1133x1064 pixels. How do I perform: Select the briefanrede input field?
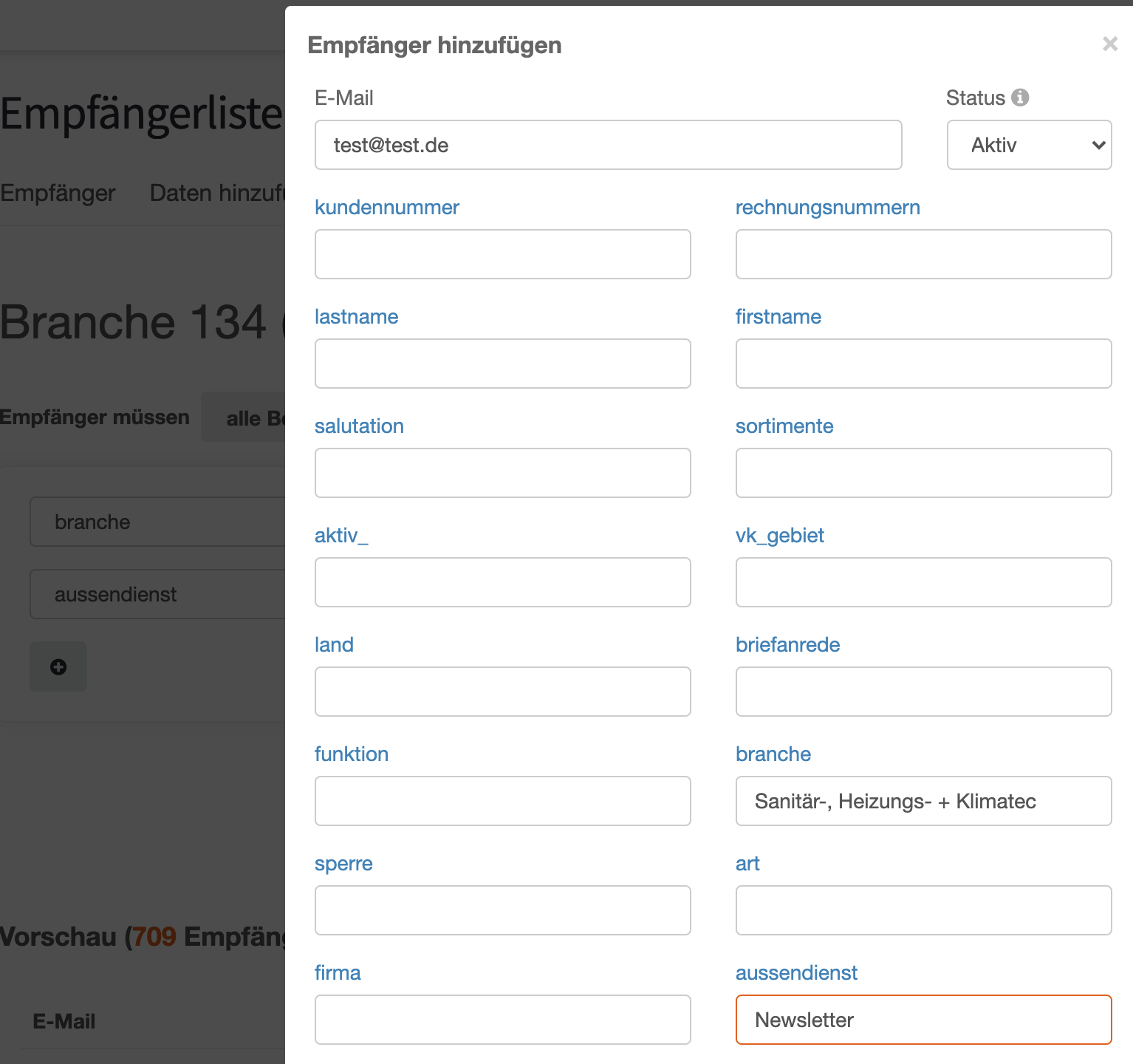coord(923,692)
